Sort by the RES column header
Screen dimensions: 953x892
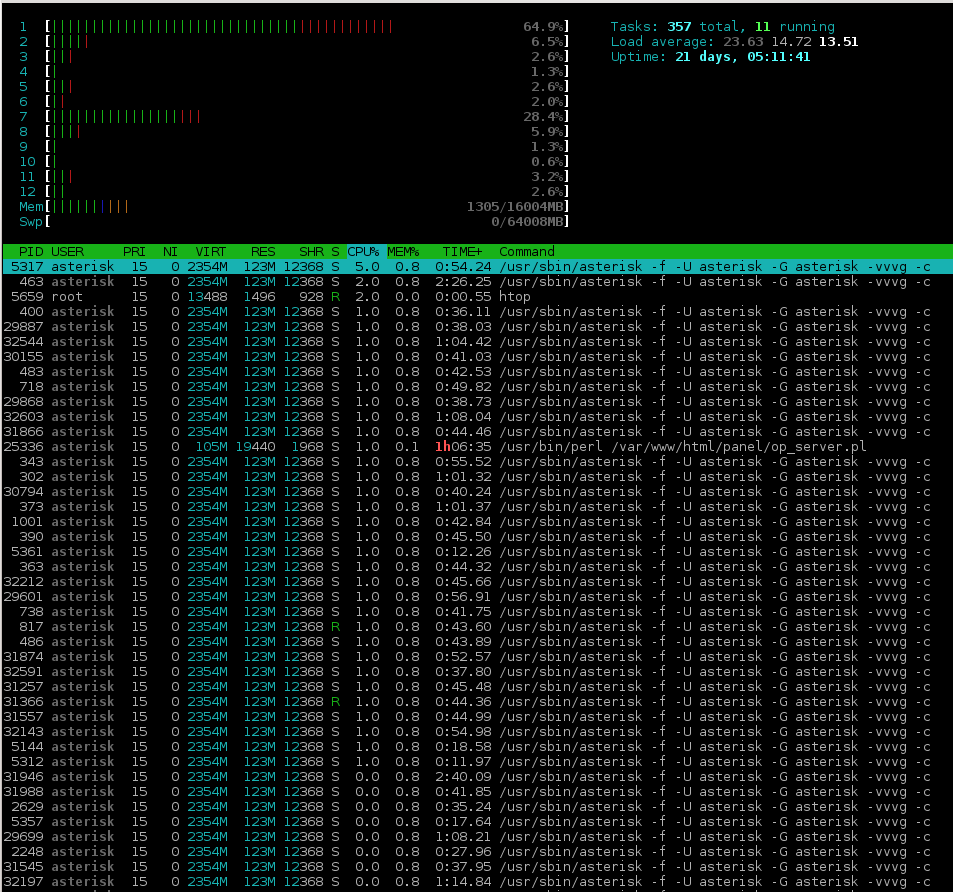click(x=263, y=252)
